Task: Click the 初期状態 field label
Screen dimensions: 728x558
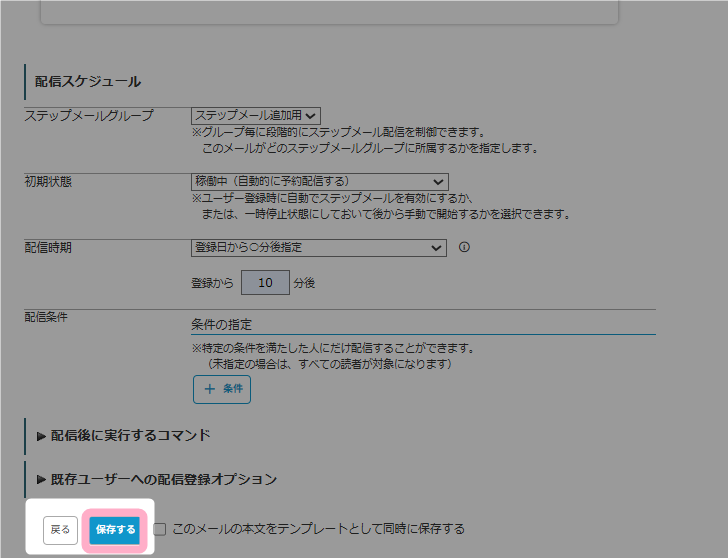Action: [48, 182]
